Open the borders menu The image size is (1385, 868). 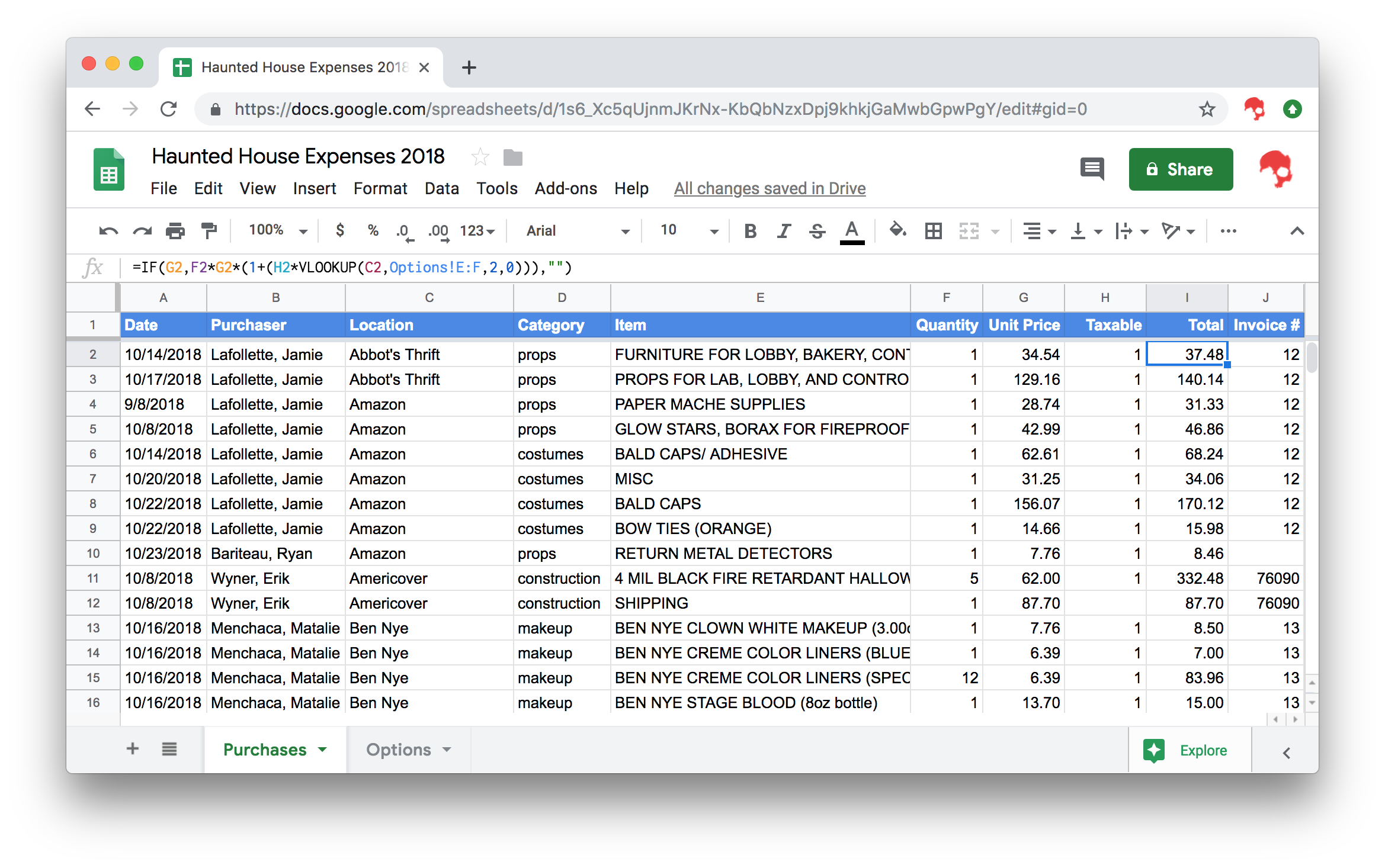tap(934, 231)
